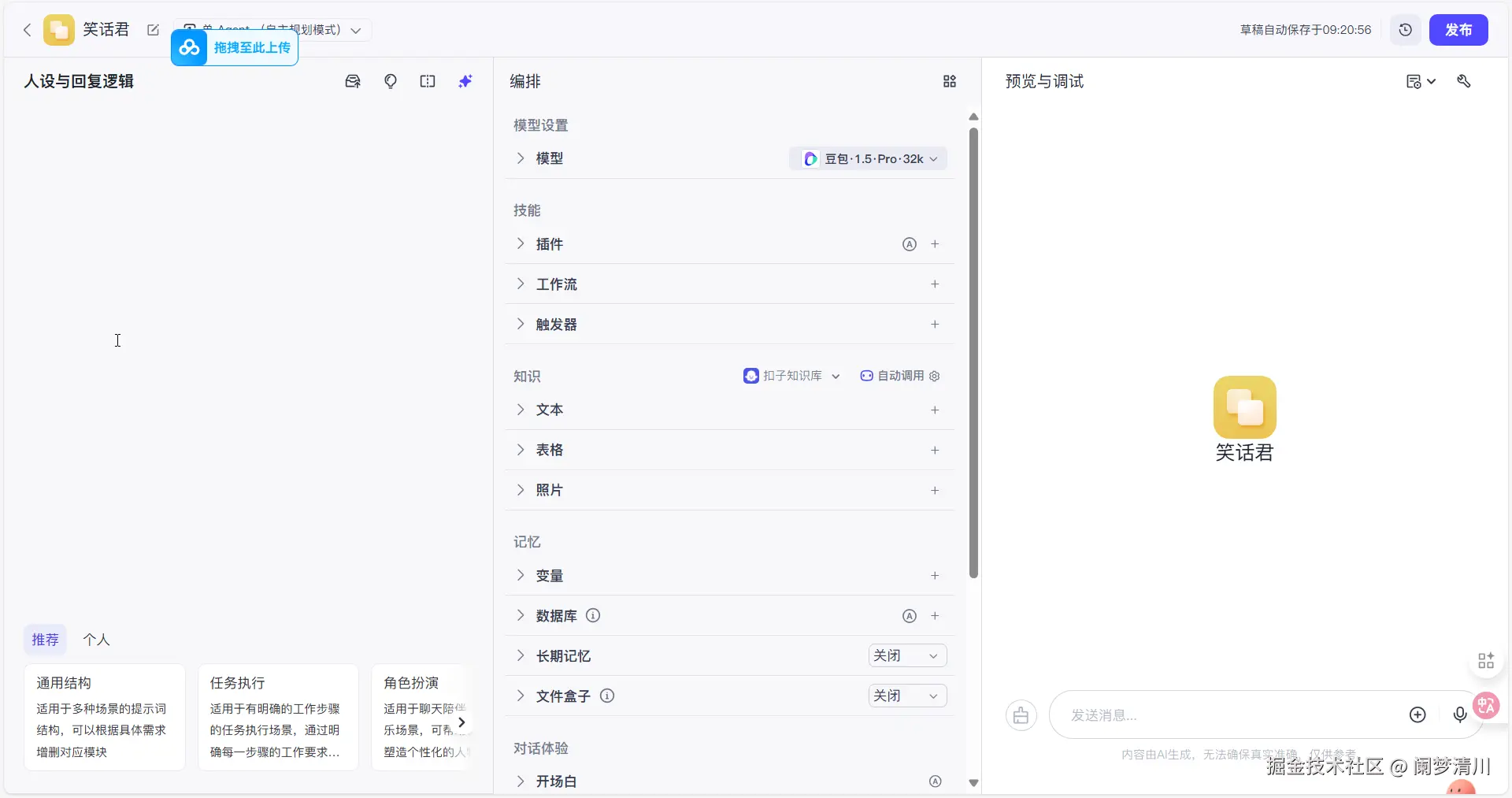
Task: Auto-generate 开场白 with the A icon
Action: [x=935, y=781]
